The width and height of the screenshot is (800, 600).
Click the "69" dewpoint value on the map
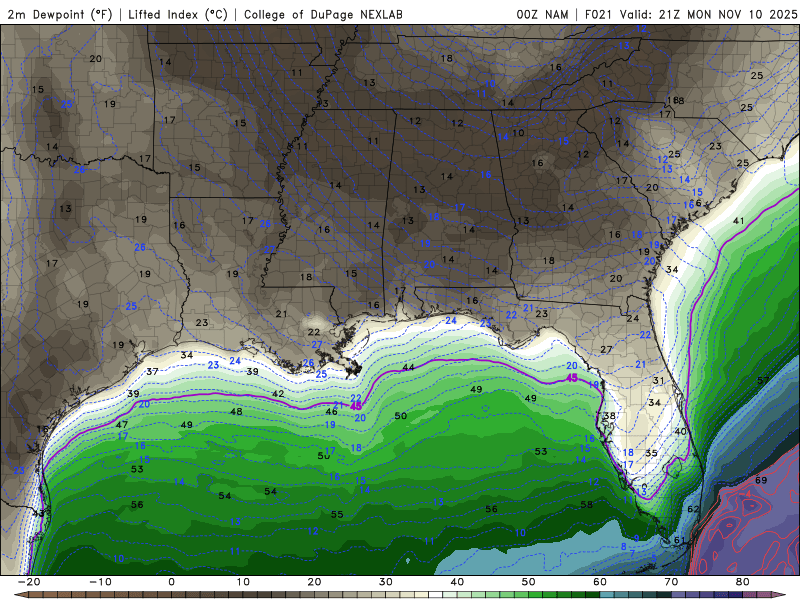point(761,480)
